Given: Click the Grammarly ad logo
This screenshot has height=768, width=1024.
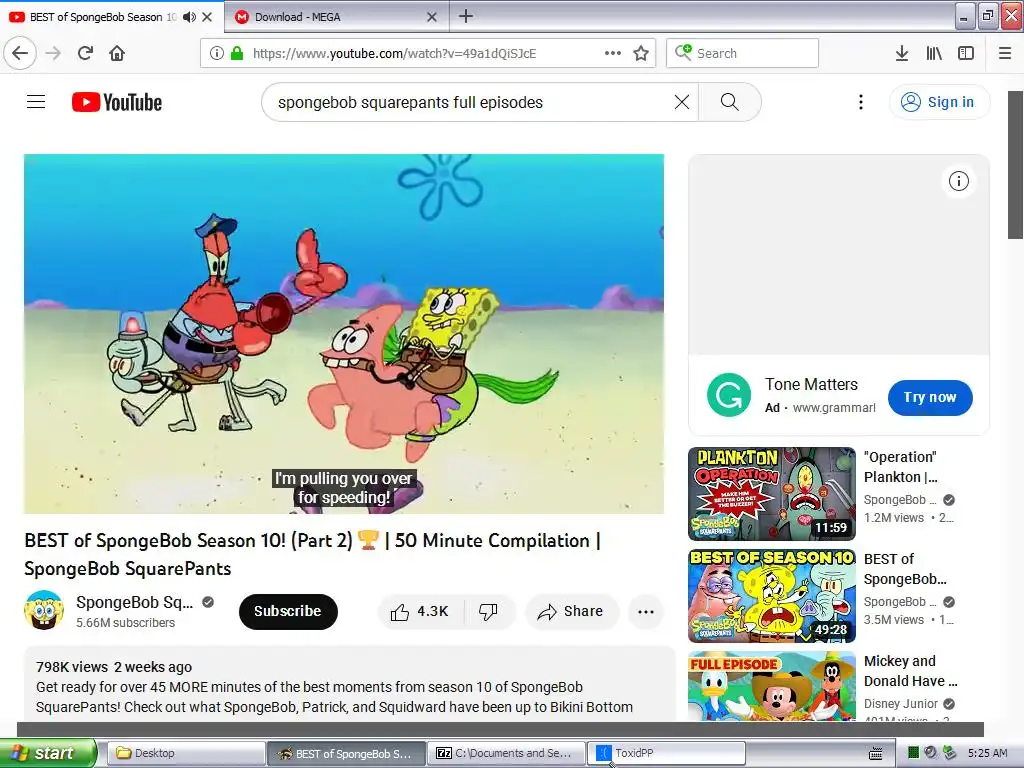Looking at the screenshot, I should click(x=729, y=394).
